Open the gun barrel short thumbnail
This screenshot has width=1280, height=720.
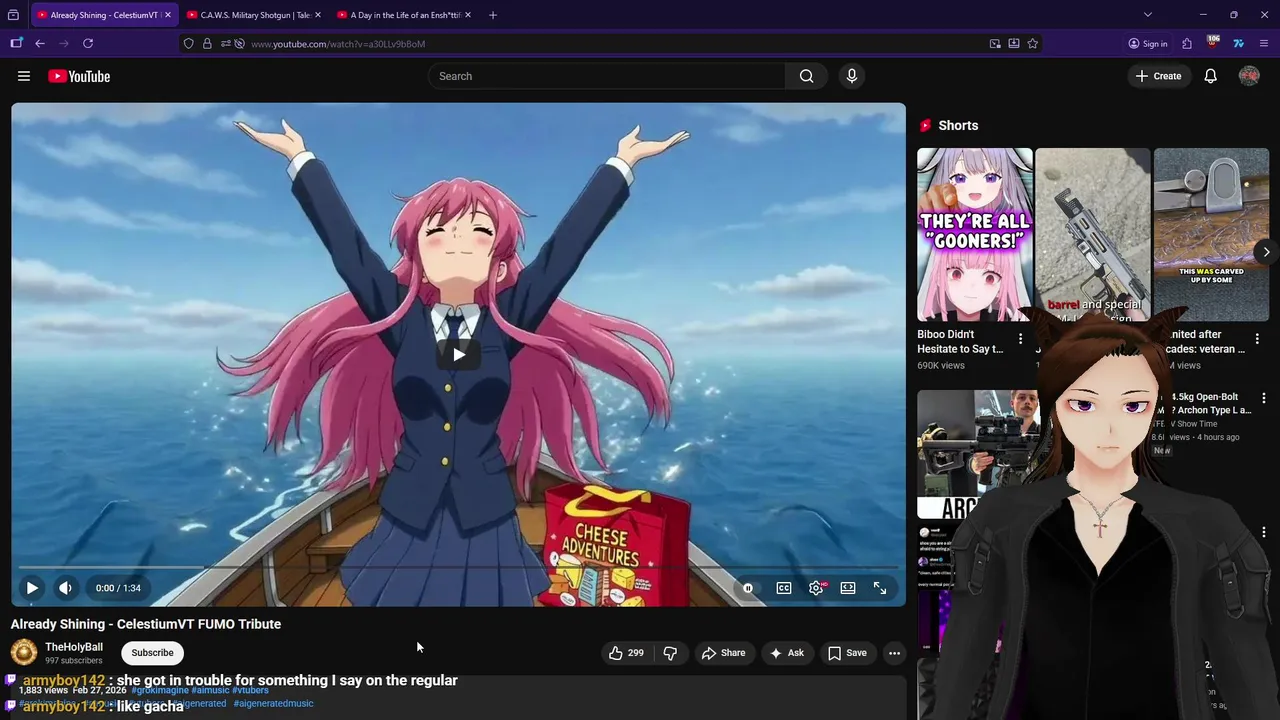click(1093, 234)
